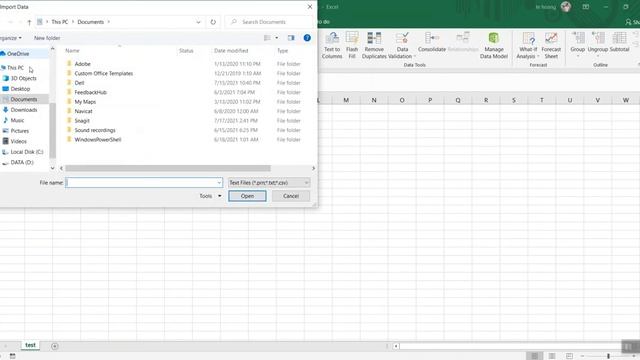Open Manage Data Model
The image size is (640, 360).
click(493, 45)
